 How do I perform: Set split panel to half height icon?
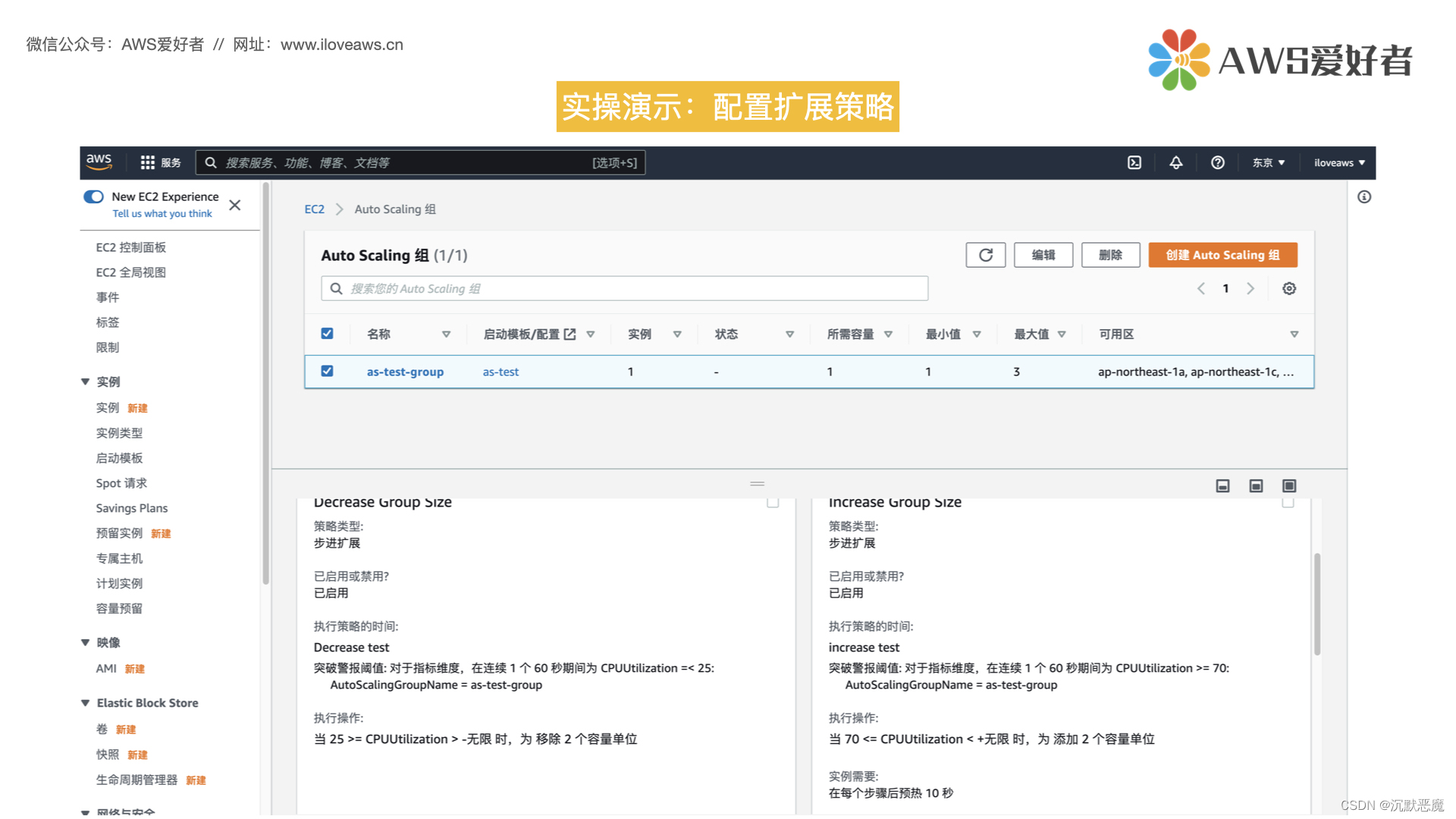click(x=1256, y=485)
